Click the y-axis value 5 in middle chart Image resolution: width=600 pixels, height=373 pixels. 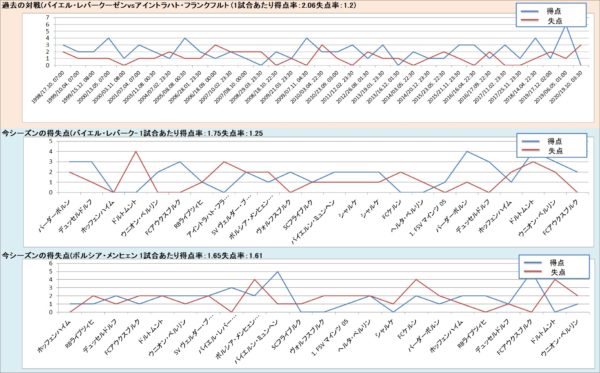coord(50,141)
